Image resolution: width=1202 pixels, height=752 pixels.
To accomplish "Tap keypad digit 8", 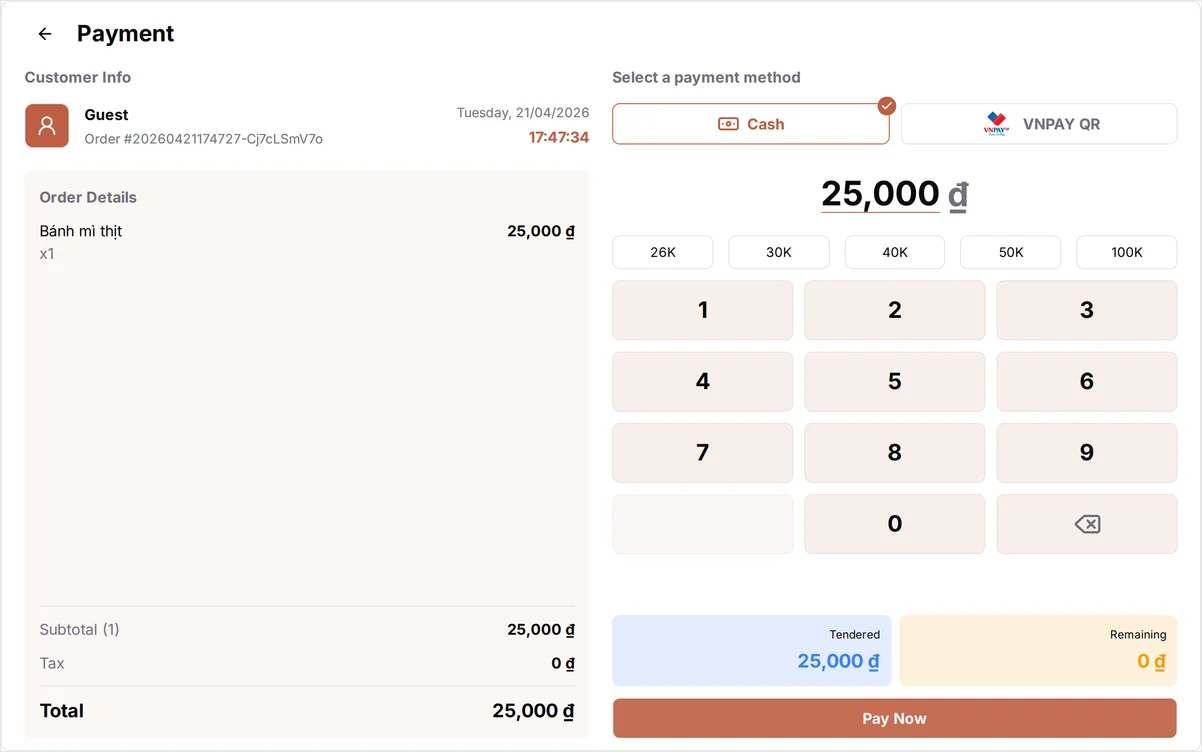I will coord(895,452).
